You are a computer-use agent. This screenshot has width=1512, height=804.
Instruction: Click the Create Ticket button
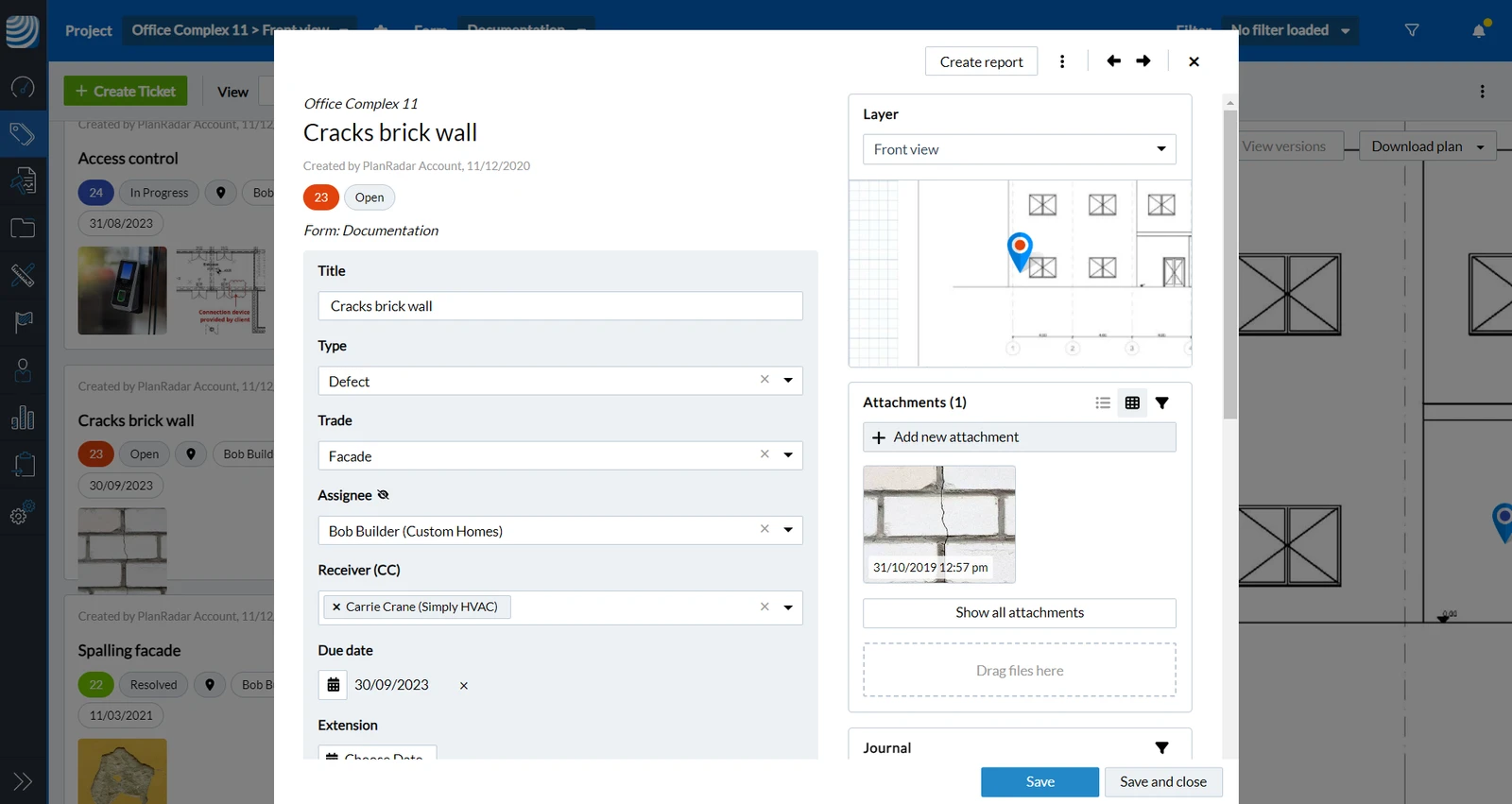point(126,92)
